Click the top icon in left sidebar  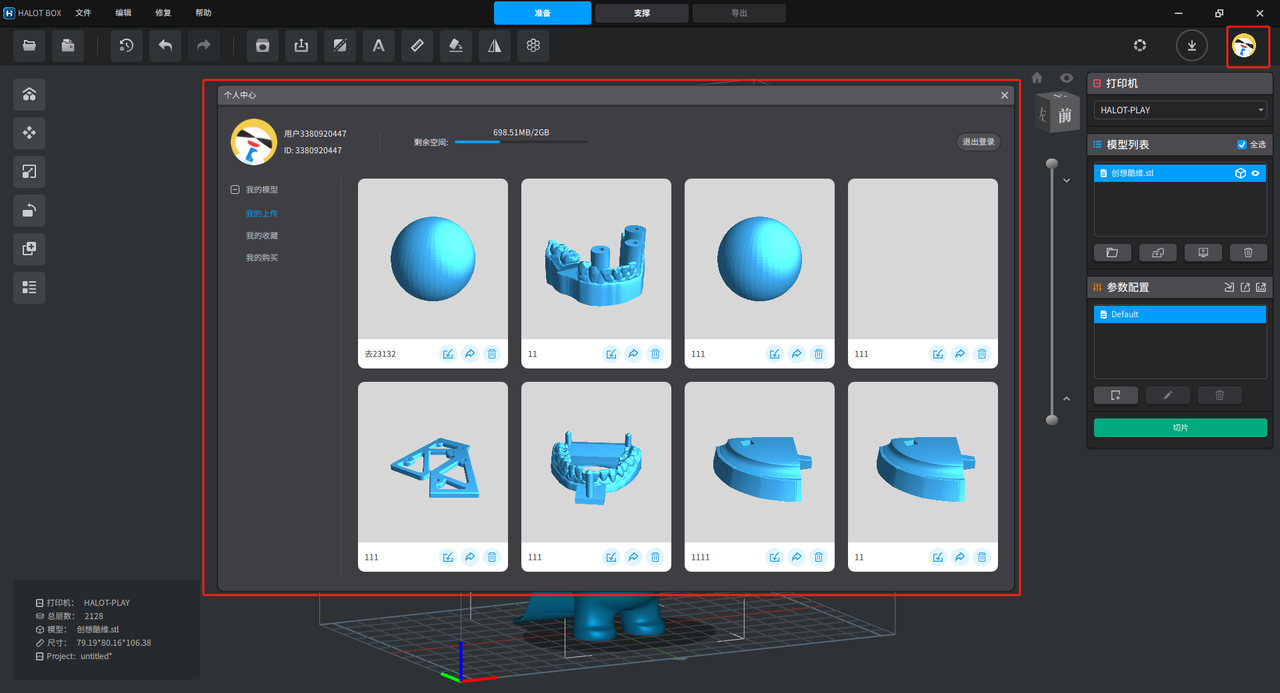(x=29, y=94)
